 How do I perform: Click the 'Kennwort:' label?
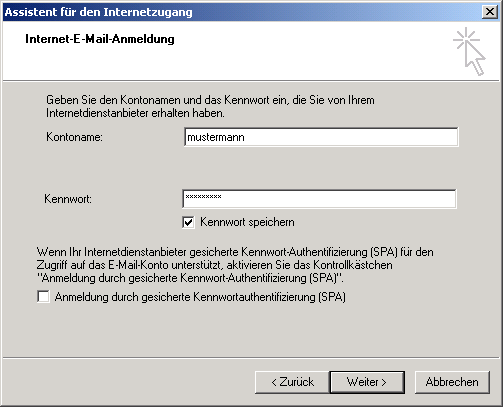[x=68, y=199]
